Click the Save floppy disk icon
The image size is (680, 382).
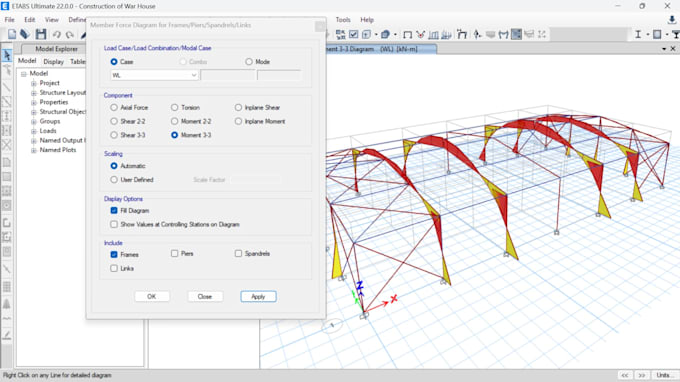pos(41,34)
